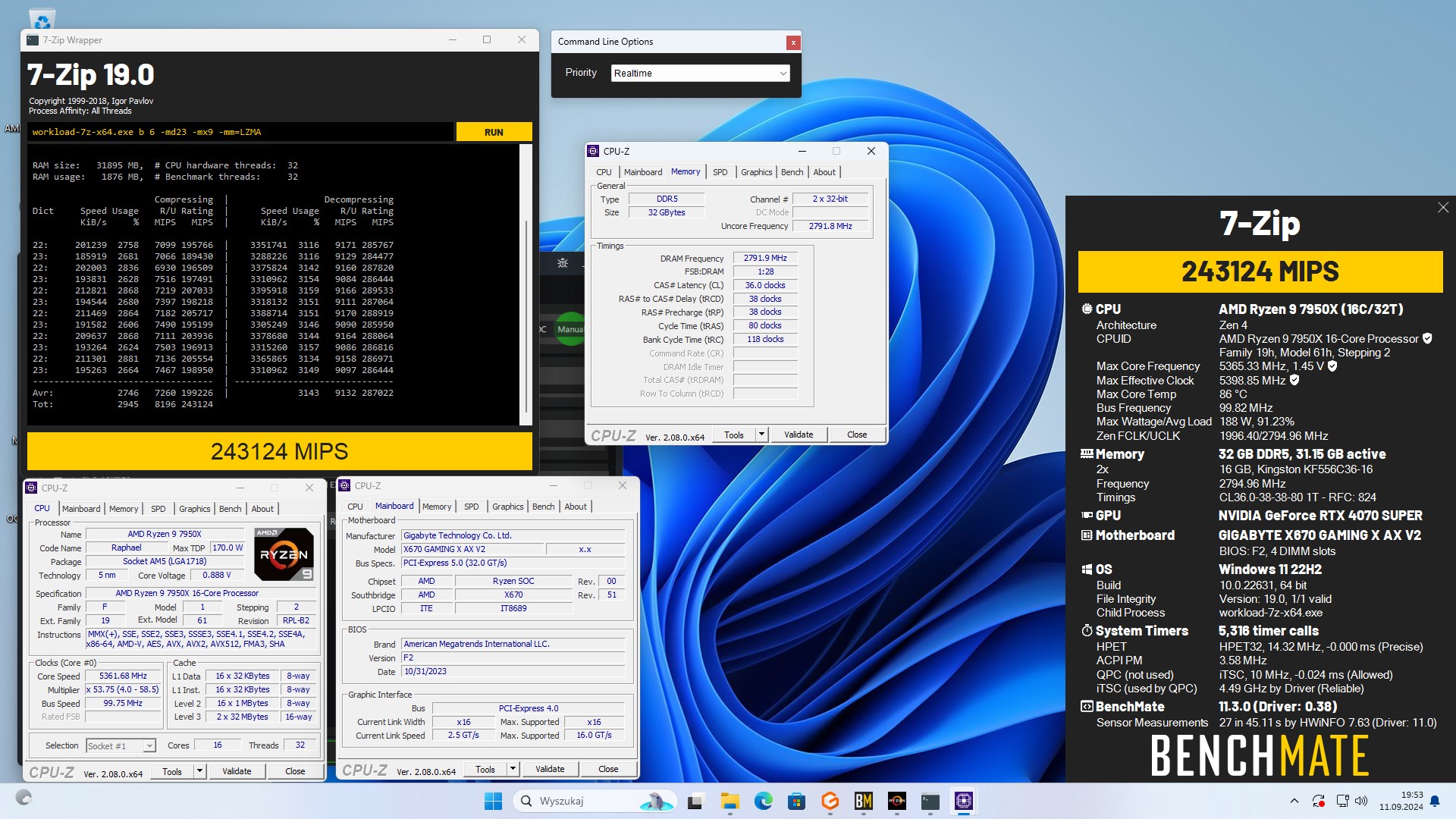Click the System Timers clock icon in BenchMate

click(x=1087, y=631)
